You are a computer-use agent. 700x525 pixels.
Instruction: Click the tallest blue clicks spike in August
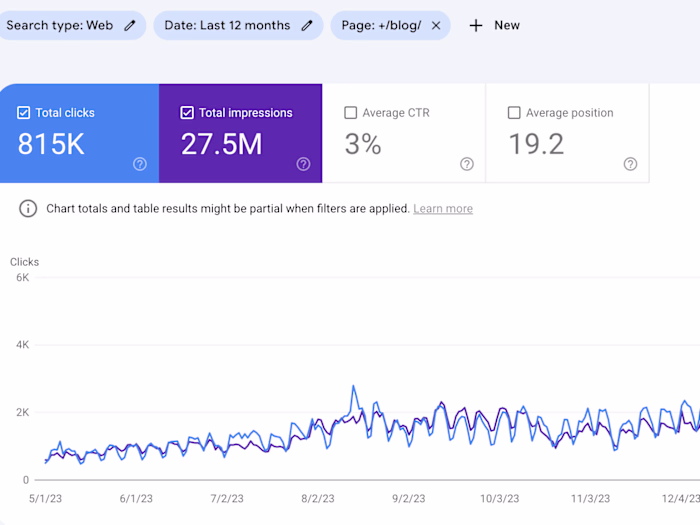354,387
